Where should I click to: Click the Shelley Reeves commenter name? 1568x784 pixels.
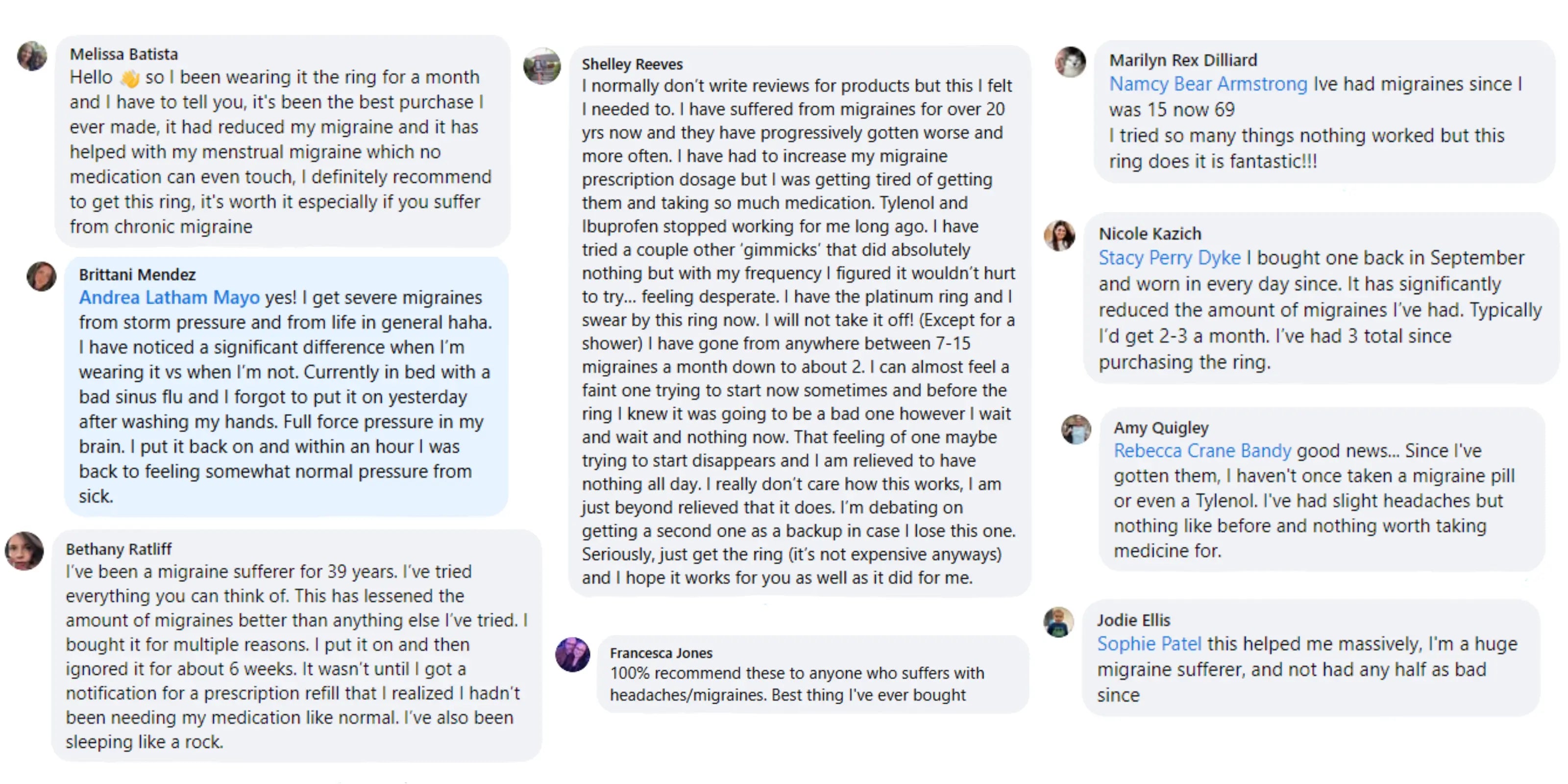(x=632, y=64)
